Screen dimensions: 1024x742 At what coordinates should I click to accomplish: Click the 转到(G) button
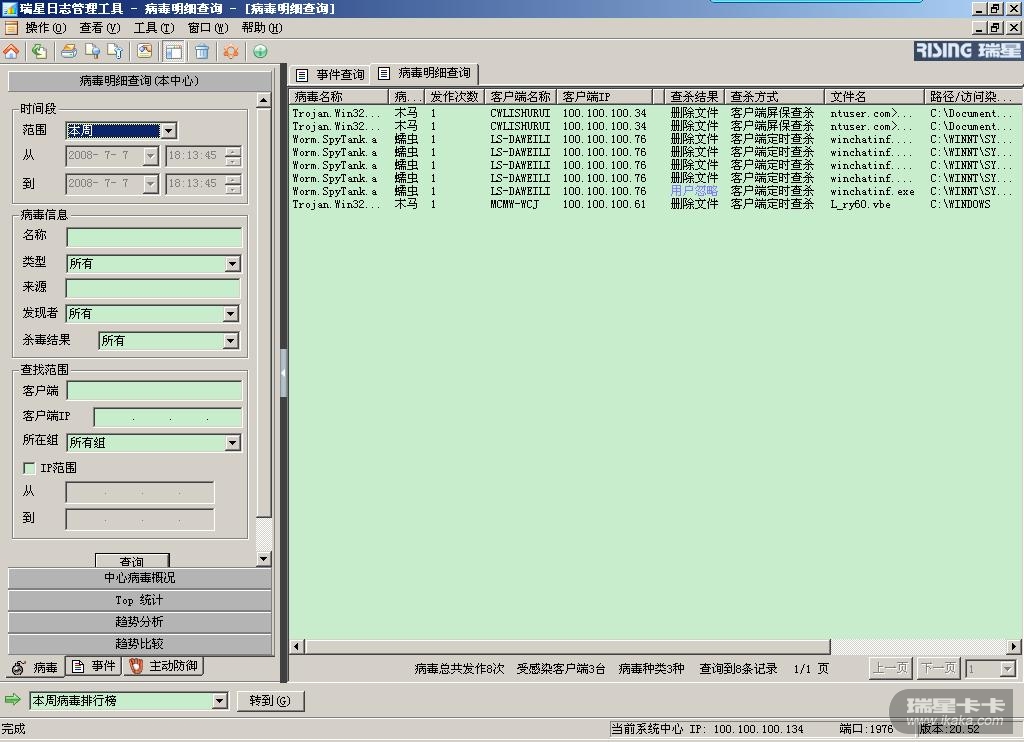click(x=270, y=701)
